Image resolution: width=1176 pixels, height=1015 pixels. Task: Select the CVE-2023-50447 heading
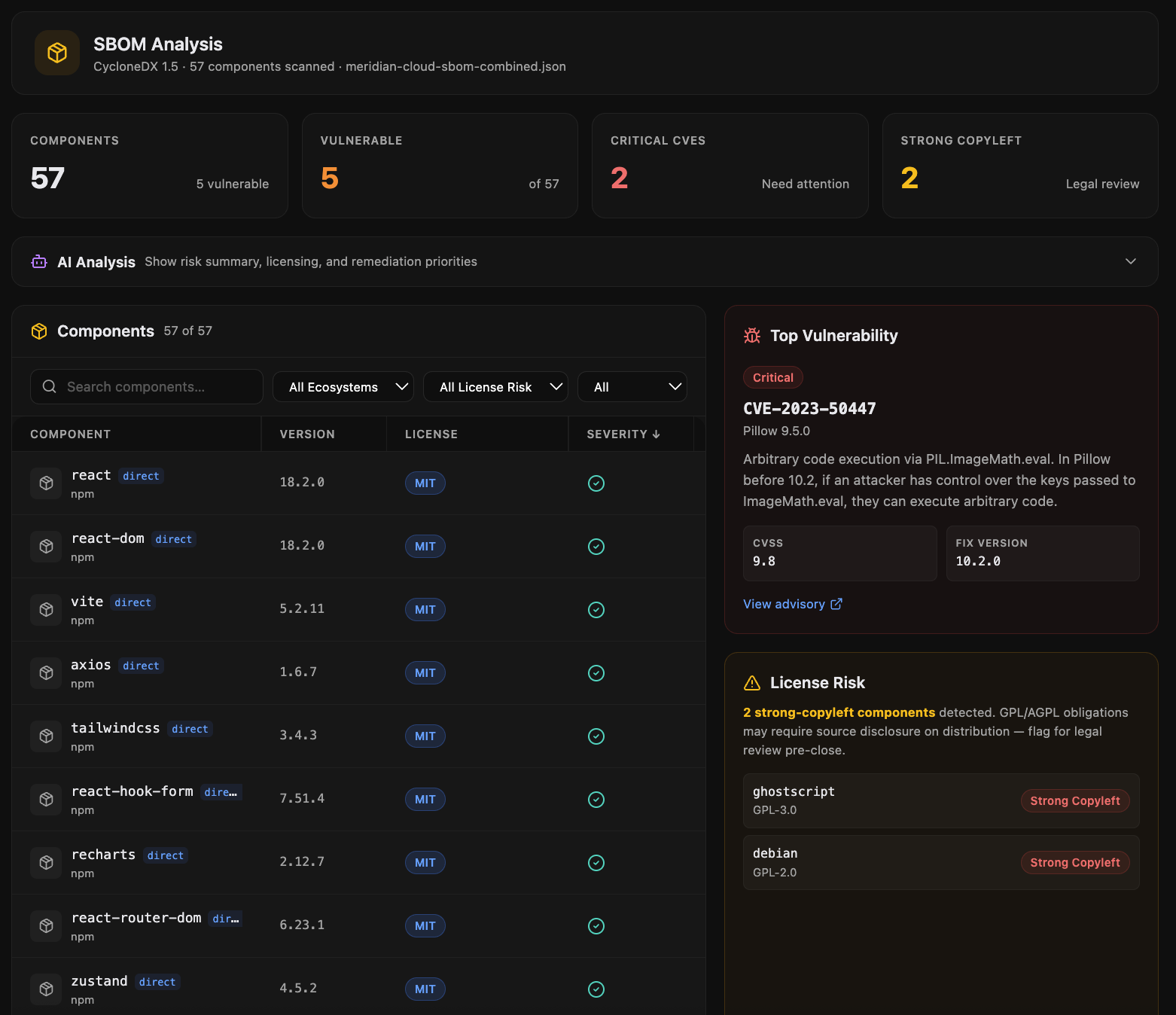coord(809,408)
